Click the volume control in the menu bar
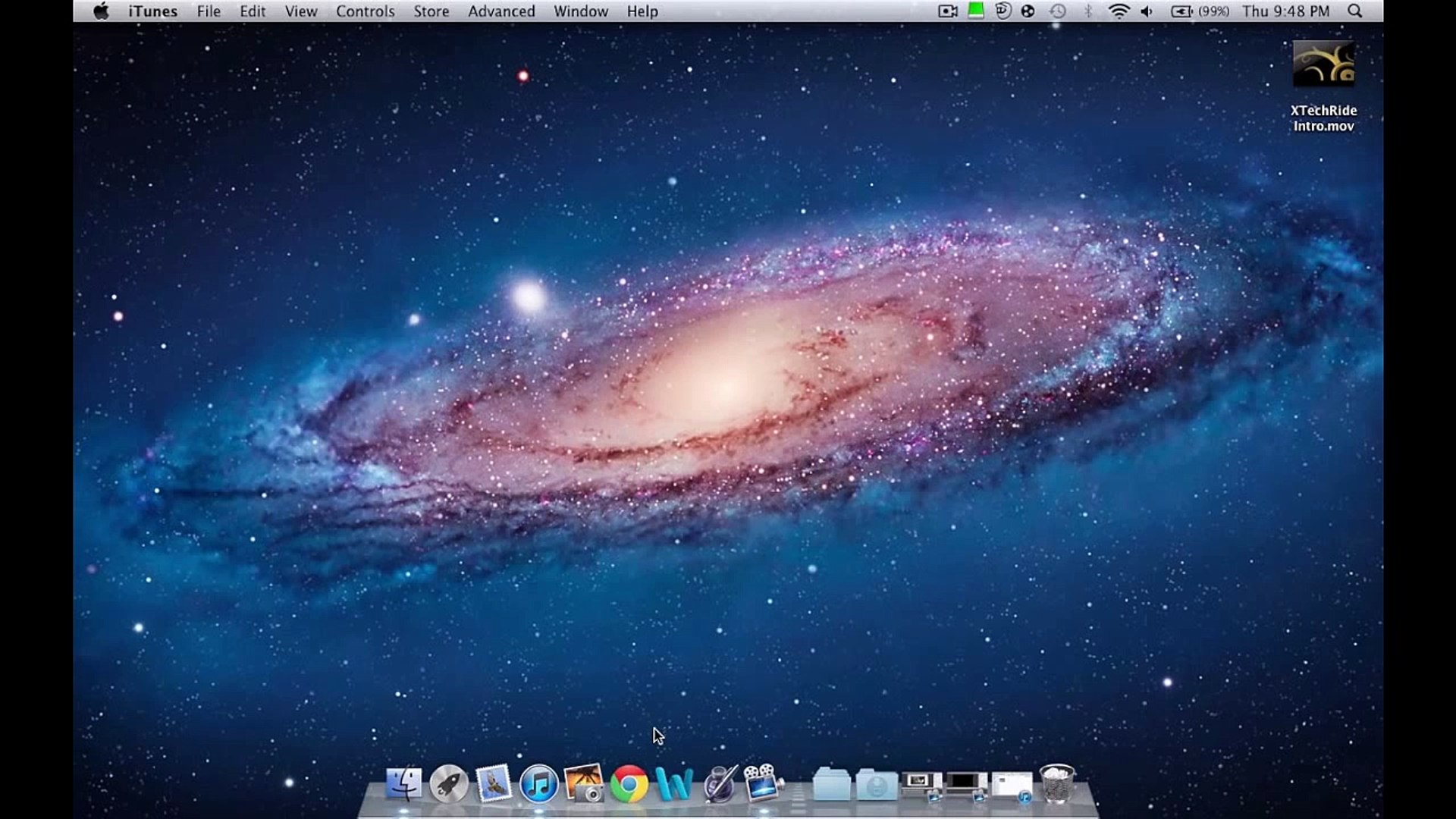The height and width of the screenshot is (819, 1456). tap(1146, 11)
